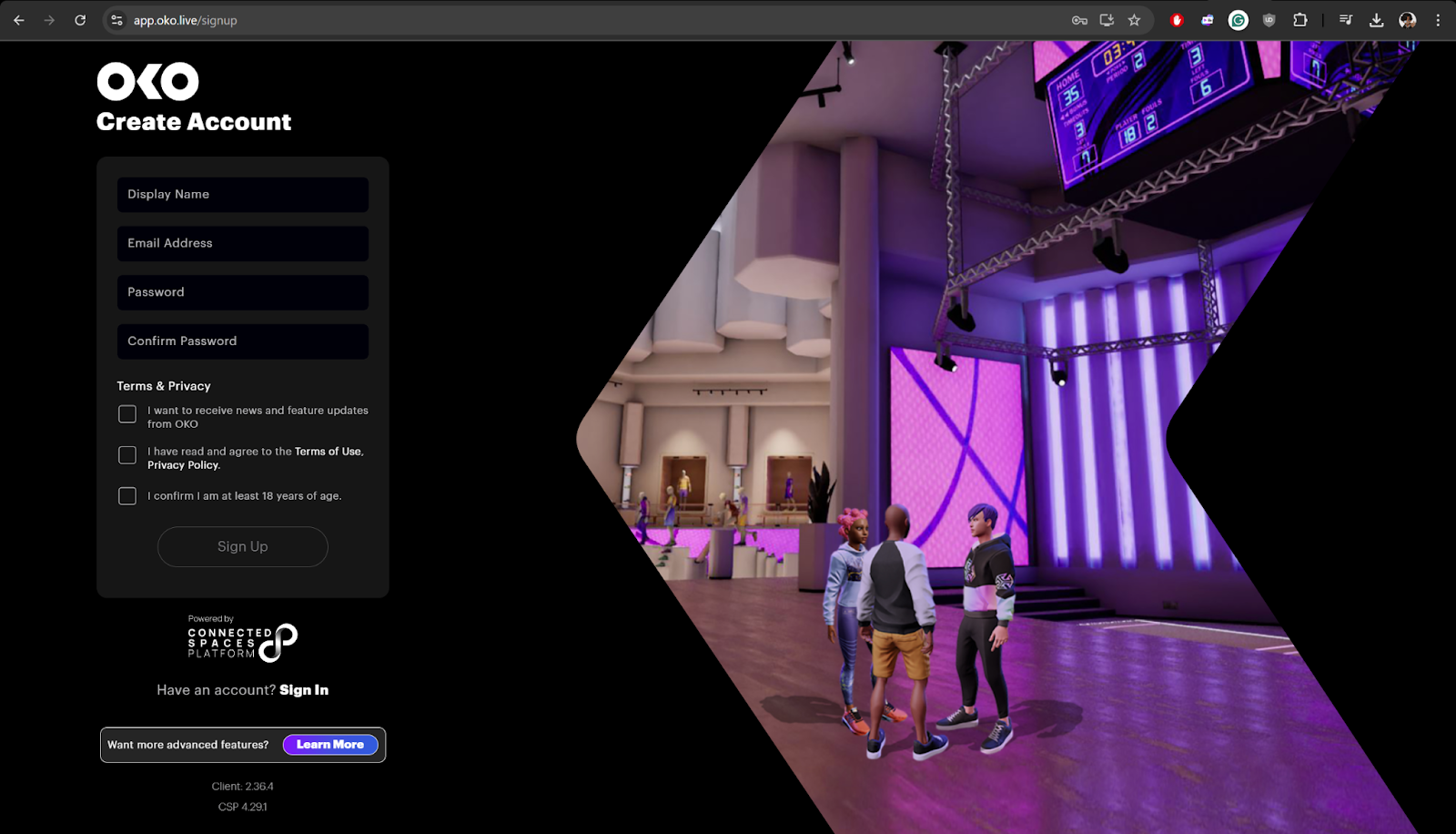1456x834 pixels.
Task: Open the browser extensions puzzle icon
Action: 1299,20
